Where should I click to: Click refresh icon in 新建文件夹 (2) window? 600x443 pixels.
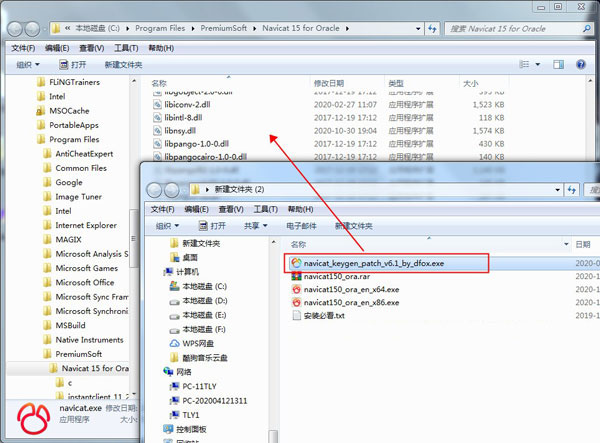tap(572, 190)
